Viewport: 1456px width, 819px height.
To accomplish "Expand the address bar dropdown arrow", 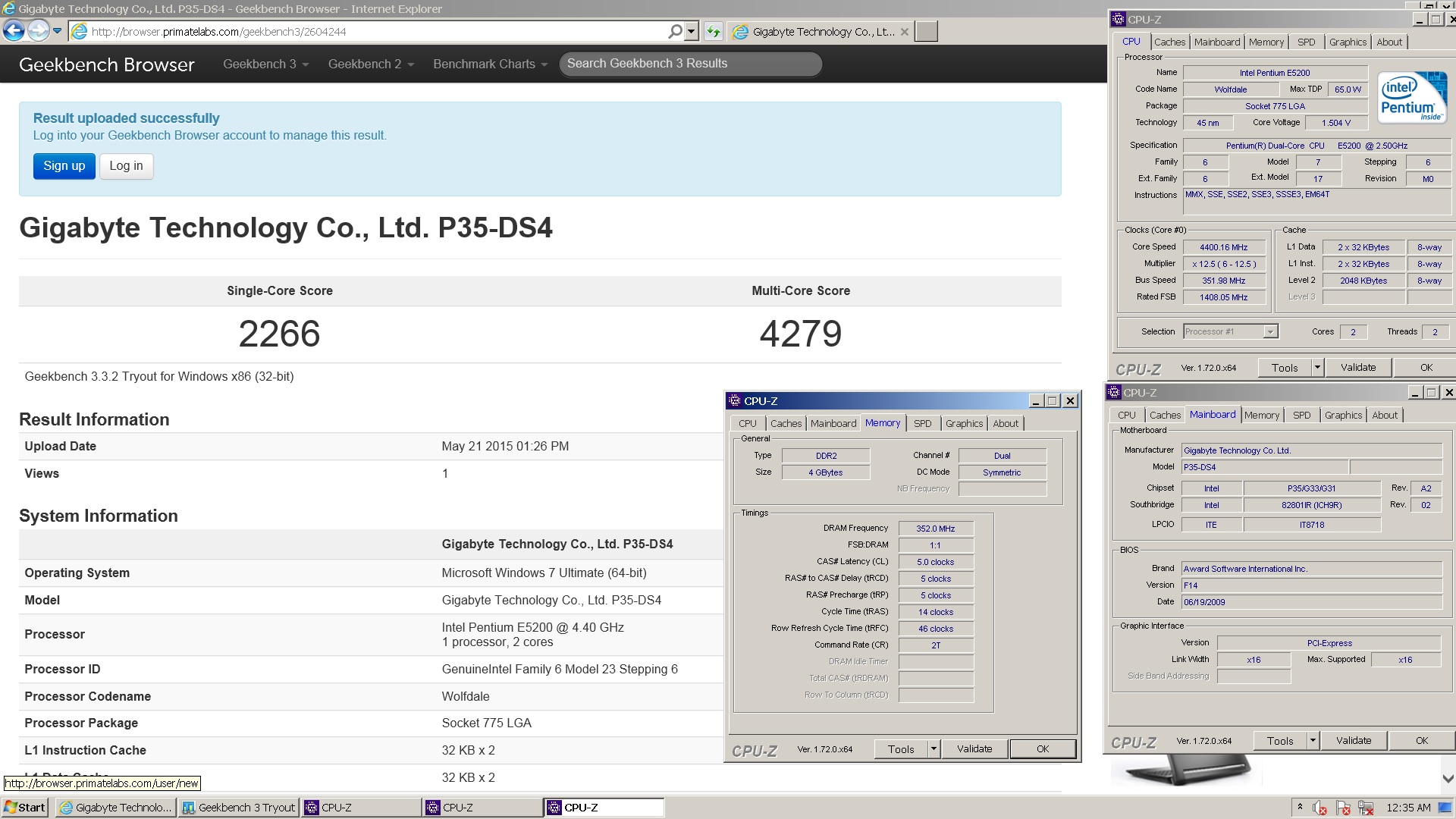I will coord(691,31).
